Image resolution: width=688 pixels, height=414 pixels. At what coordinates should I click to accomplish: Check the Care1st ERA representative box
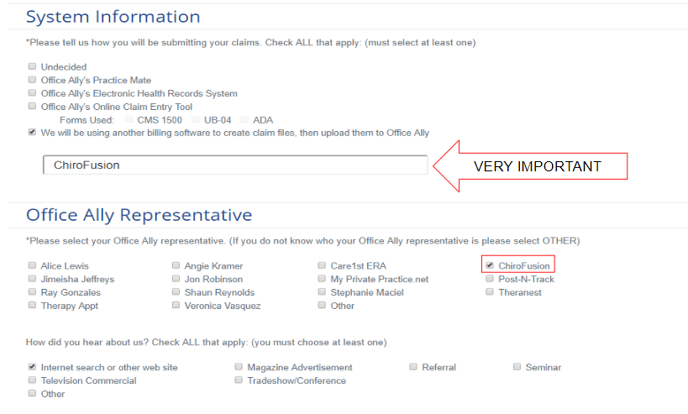322,265
